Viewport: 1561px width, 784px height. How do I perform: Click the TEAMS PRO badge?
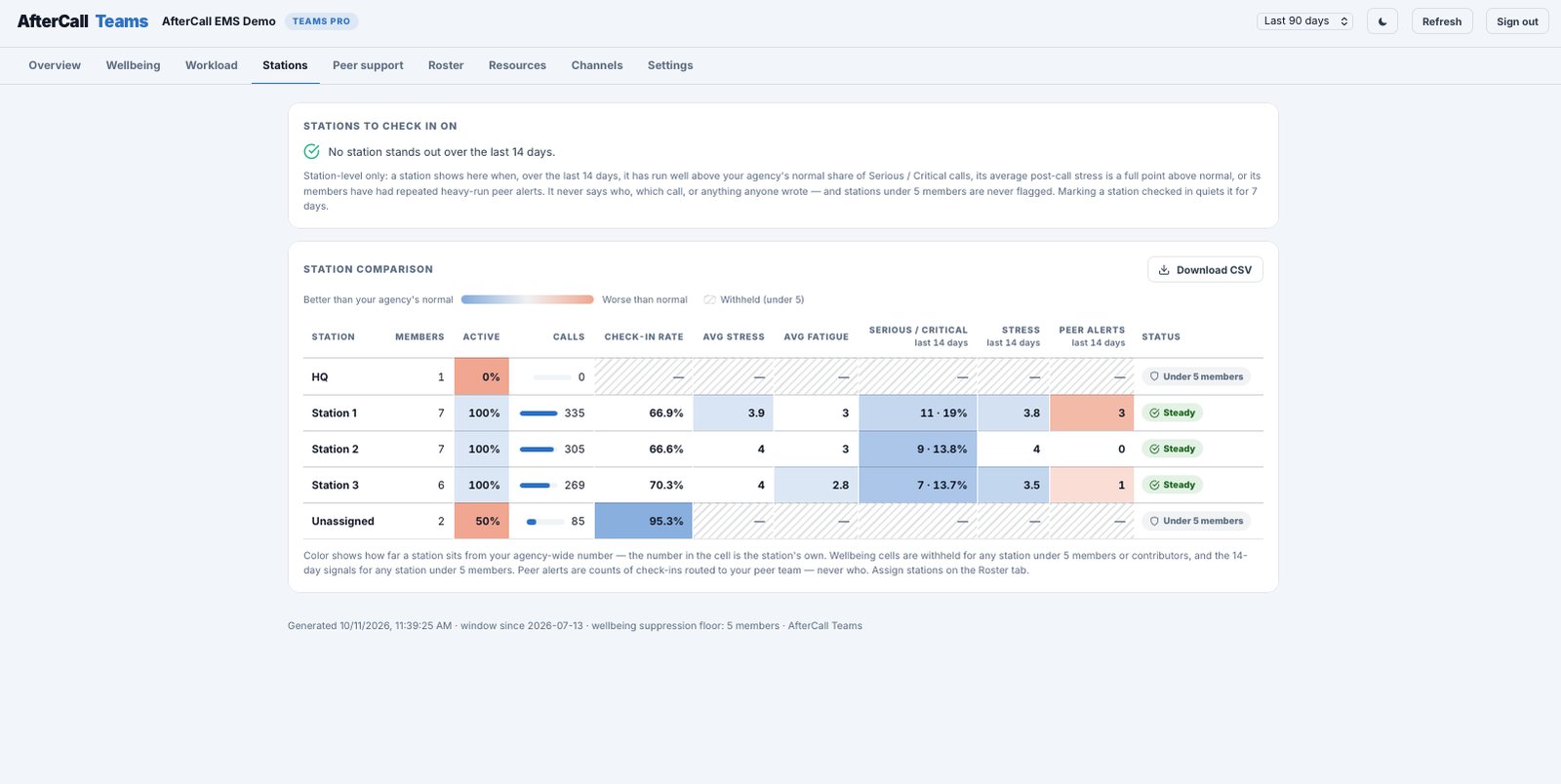[321, 21]
